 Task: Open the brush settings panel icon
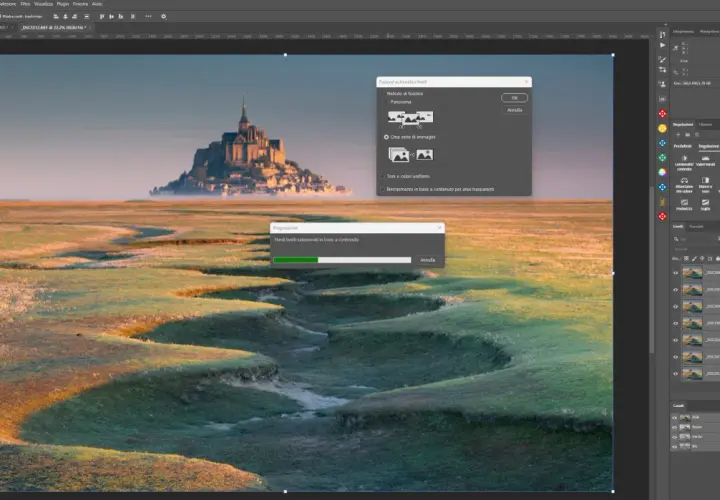tap(662, 59)
